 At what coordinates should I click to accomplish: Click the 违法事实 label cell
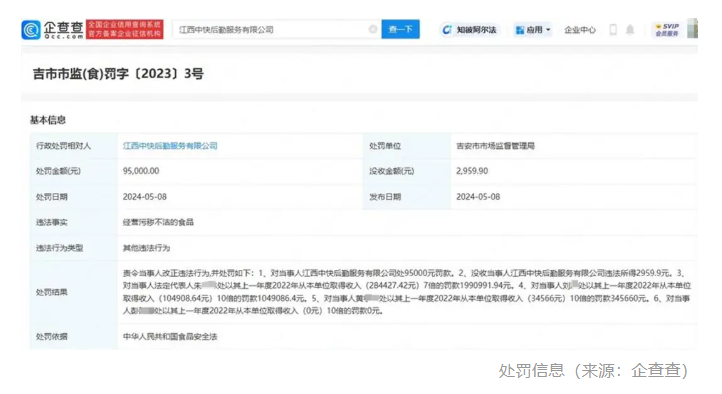coord(74,222)
